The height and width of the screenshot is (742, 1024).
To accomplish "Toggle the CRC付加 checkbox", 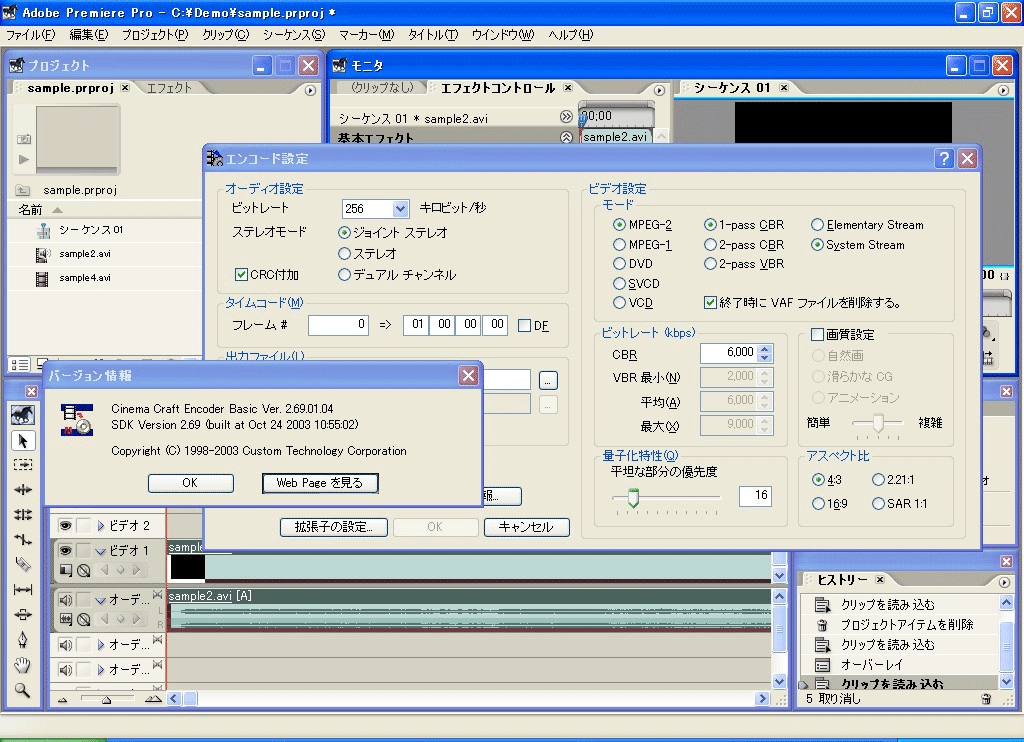I will [x=241, y=274].
